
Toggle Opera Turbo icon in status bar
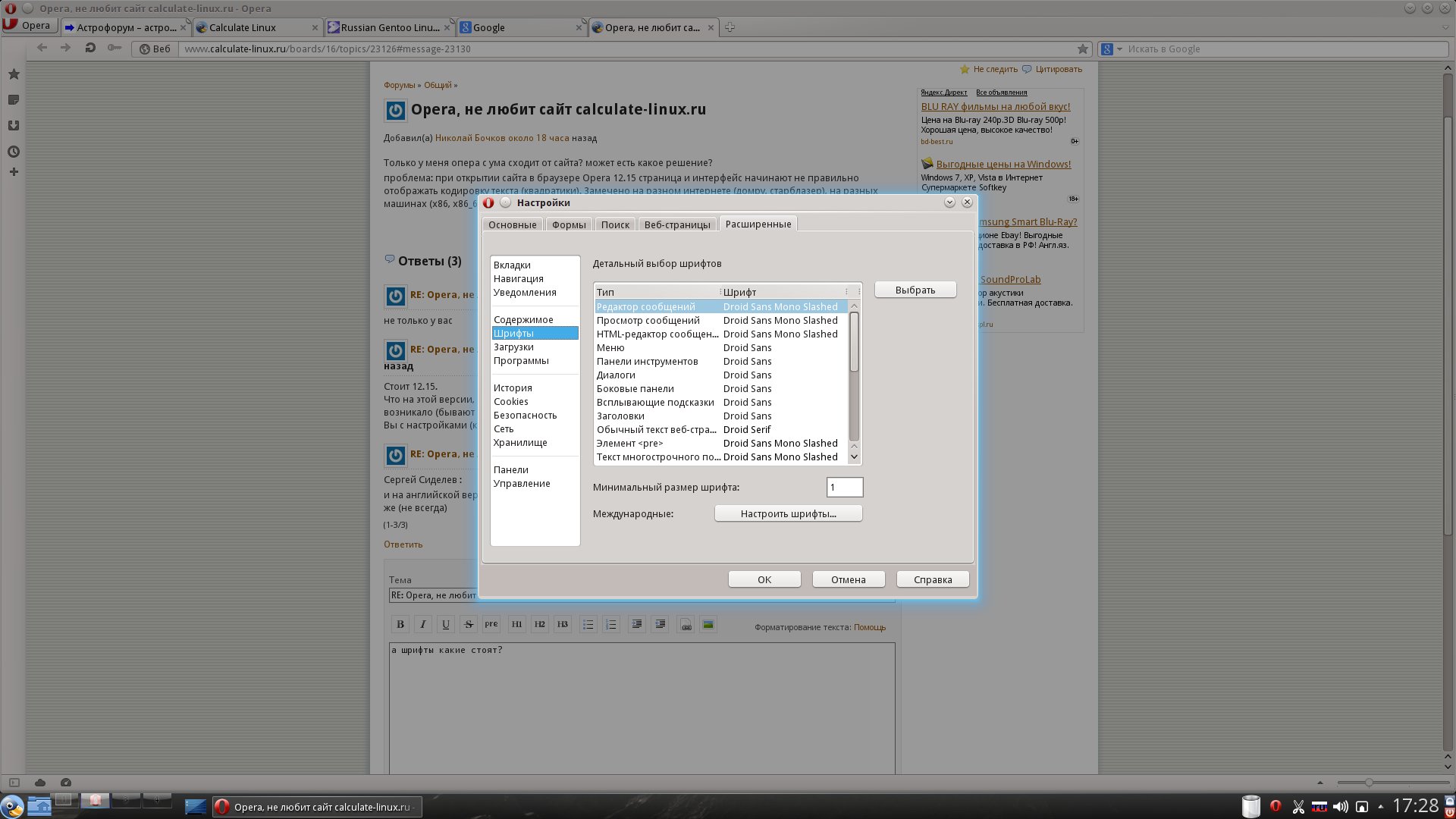[66, 783]
